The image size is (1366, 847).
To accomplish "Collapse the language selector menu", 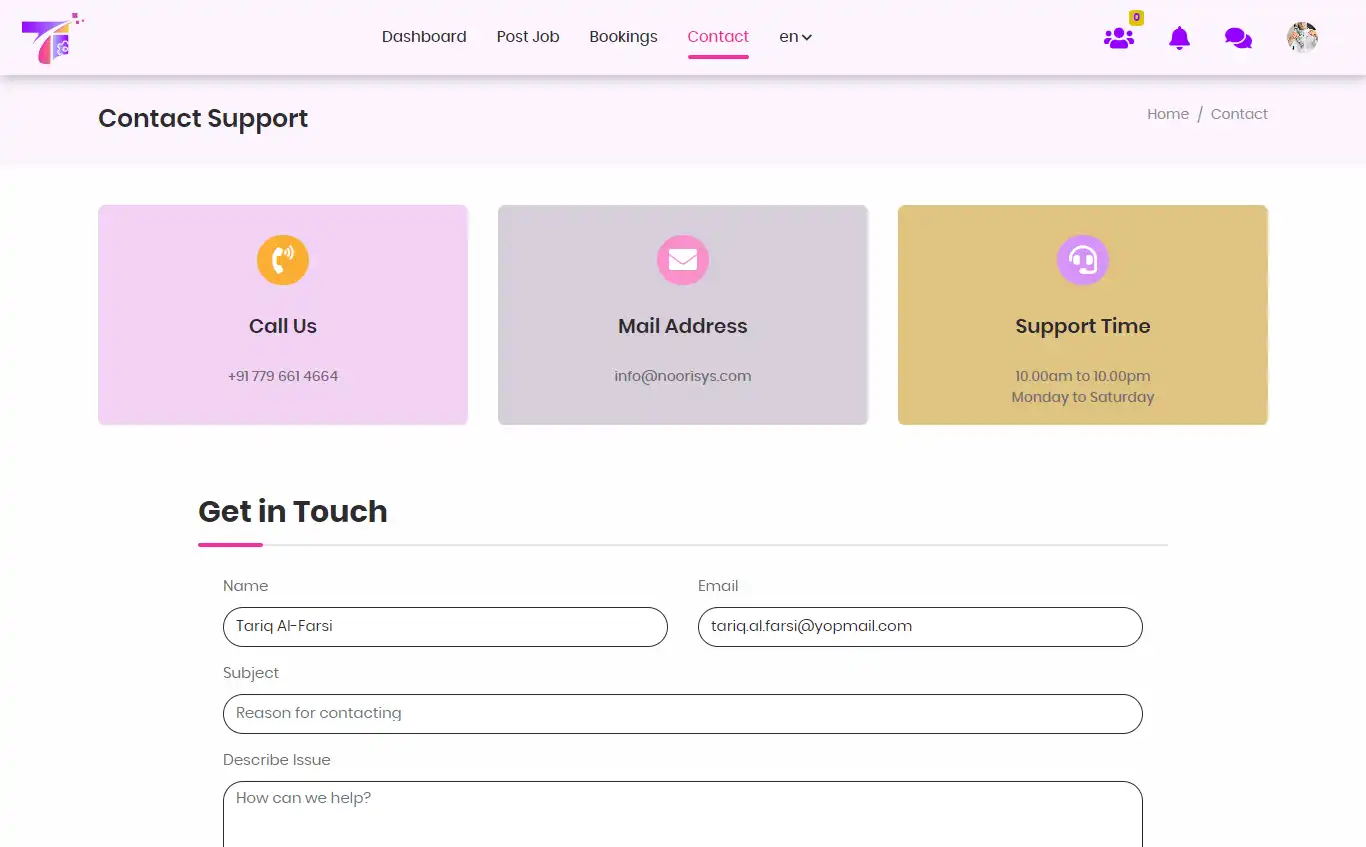I will pyautogui.click(x=795, y=37).
